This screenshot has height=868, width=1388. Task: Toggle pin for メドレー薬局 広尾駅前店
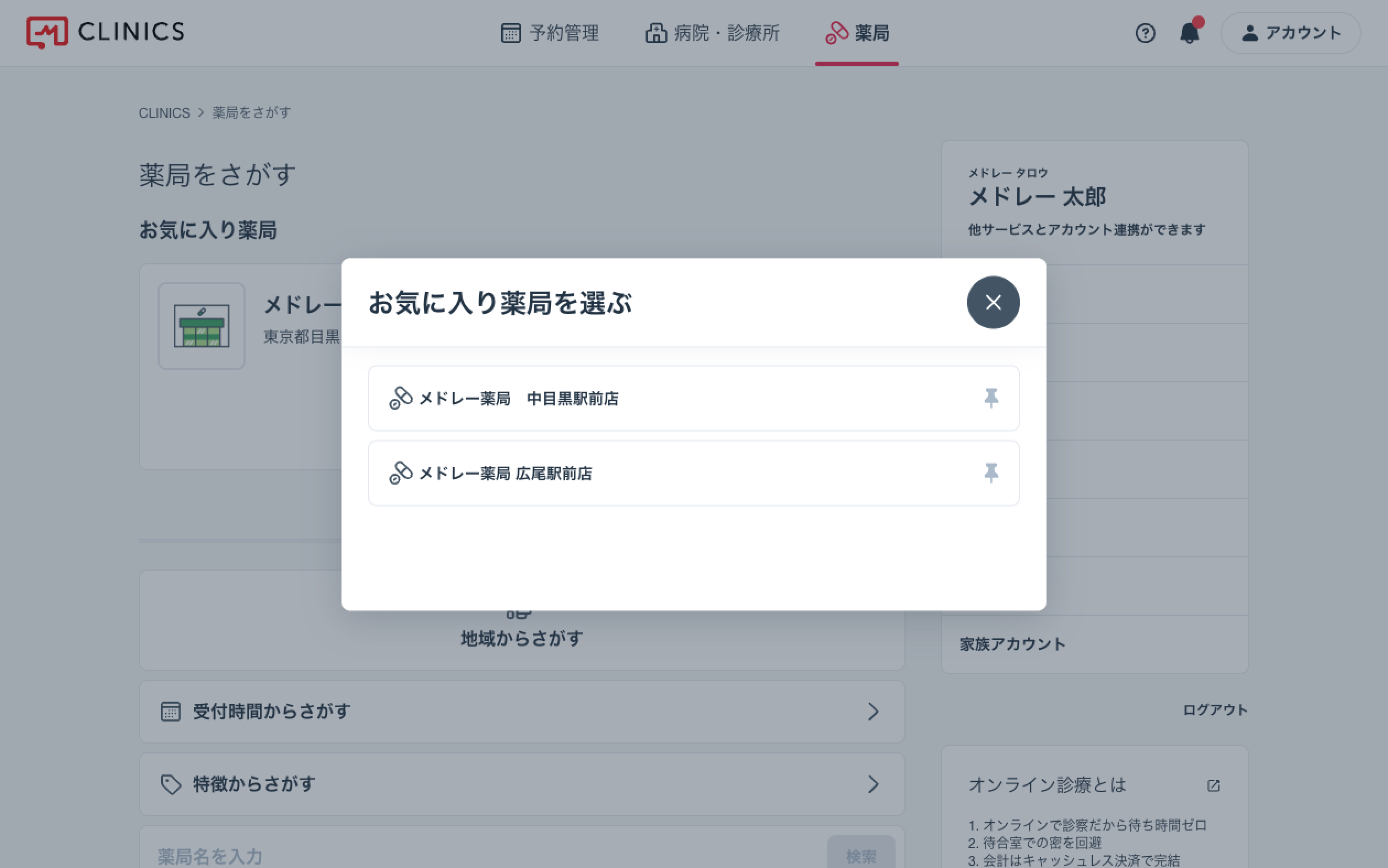991,473
